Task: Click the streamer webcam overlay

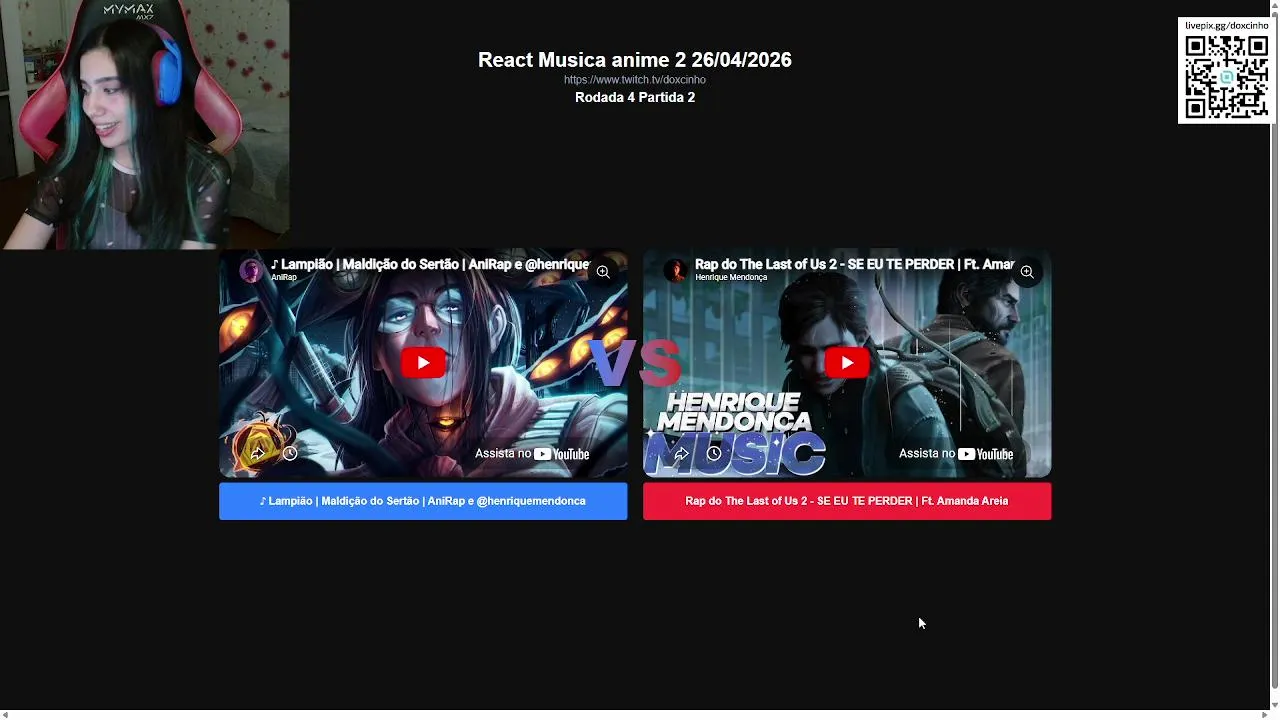Action: [145, 124]
